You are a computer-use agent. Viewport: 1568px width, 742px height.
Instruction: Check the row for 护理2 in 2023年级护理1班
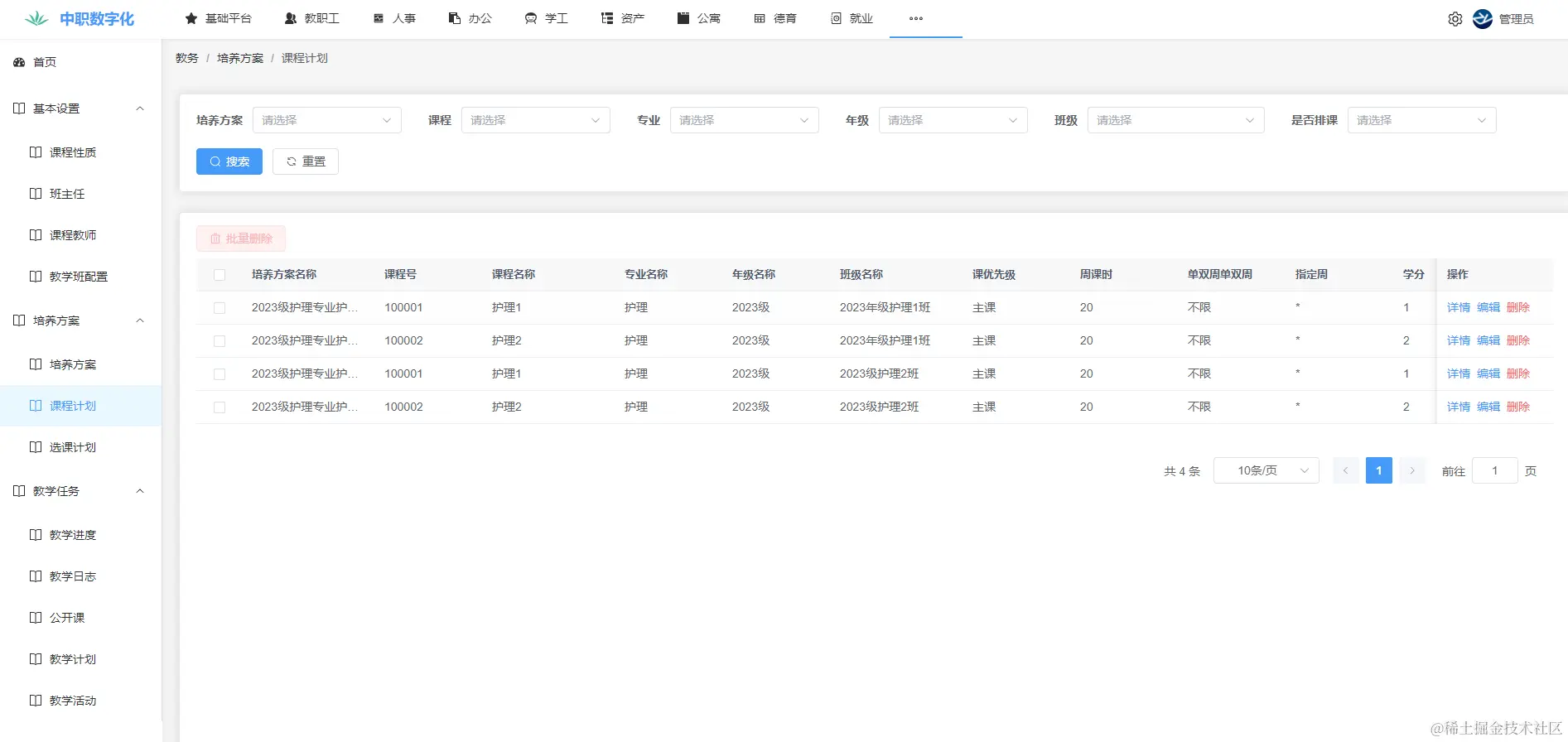(220, 341)
